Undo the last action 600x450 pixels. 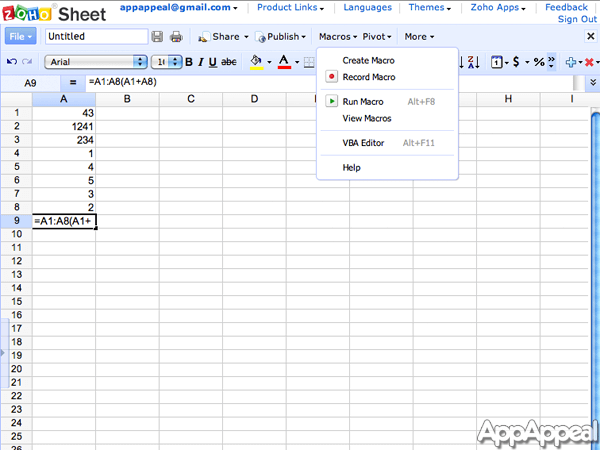tap(12, 62)
